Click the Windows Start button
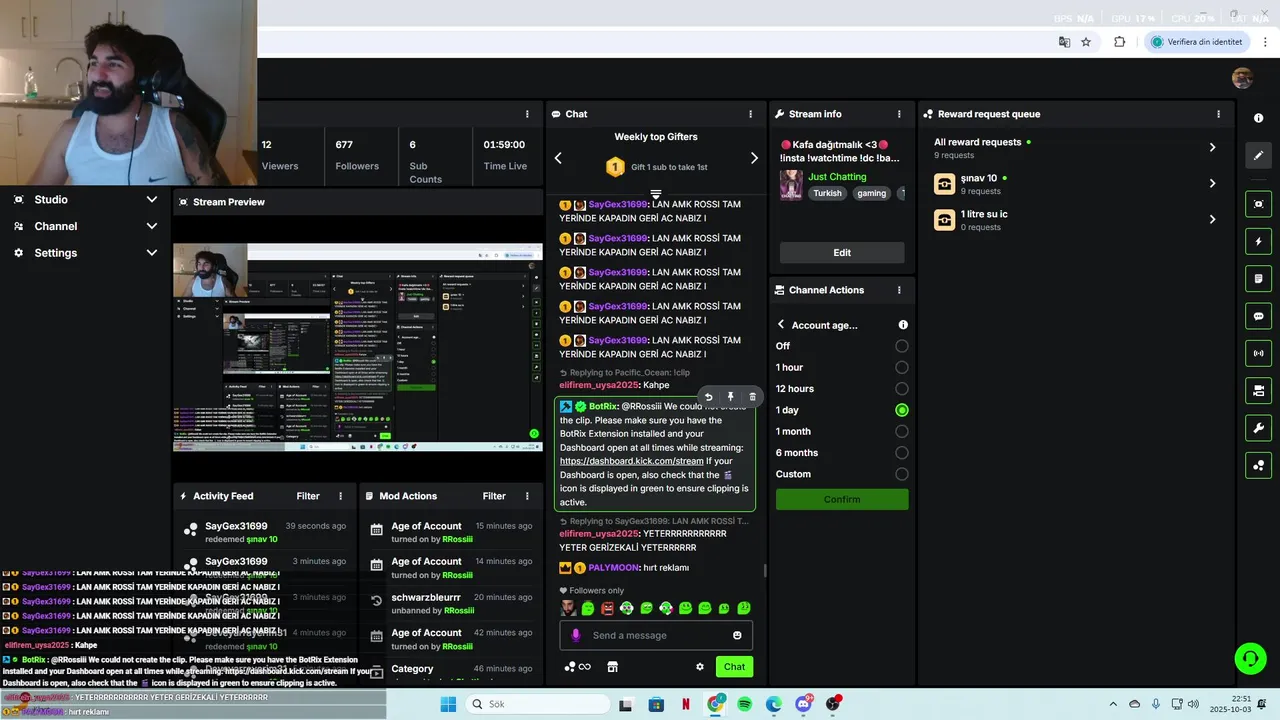1280x720 pixels. point(448,704)
